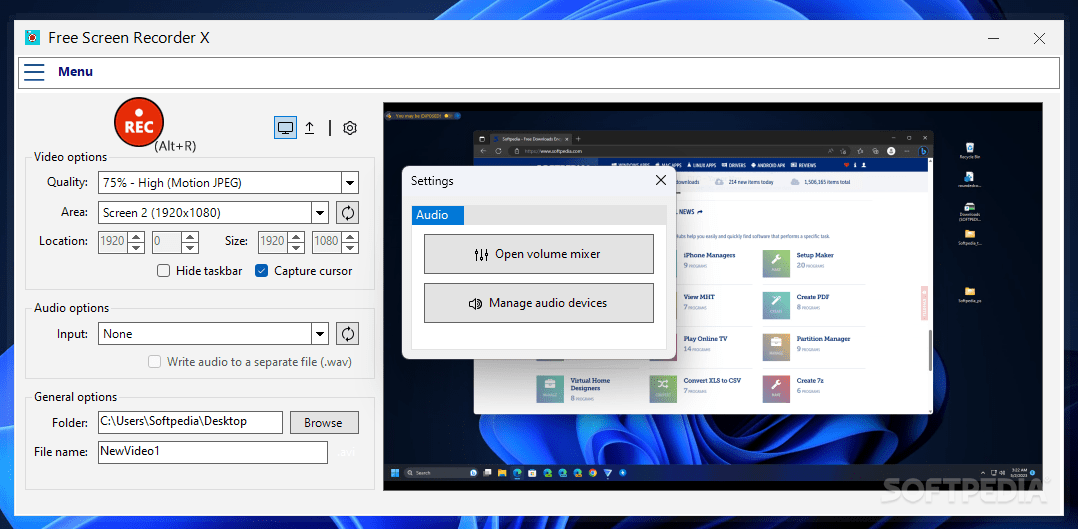
Task: Uncheck the Capture cursor checkbox
Action: point(261,271)
